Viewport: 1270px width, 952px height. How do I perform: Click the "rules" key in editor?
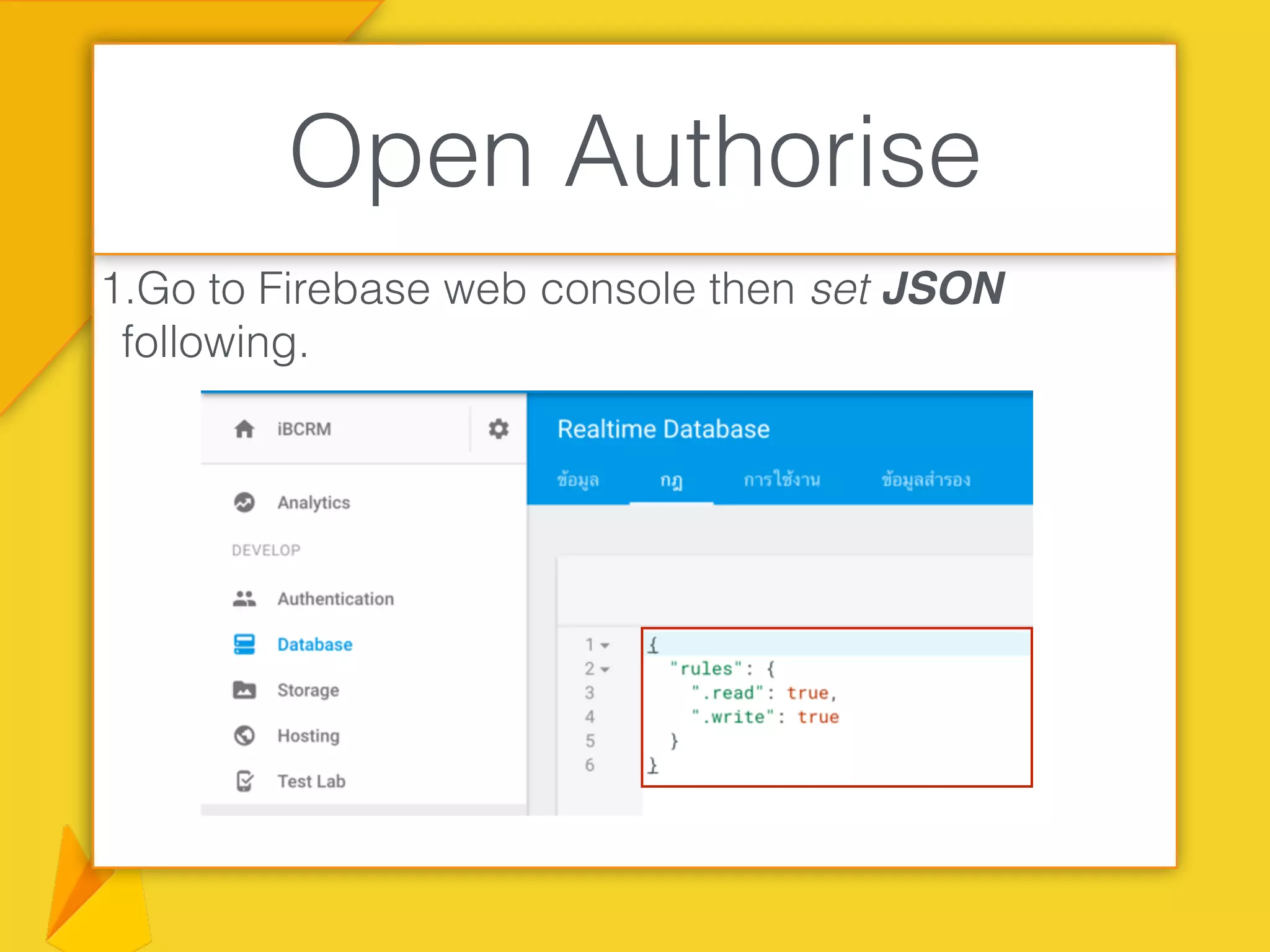click(x=706, y=669)
